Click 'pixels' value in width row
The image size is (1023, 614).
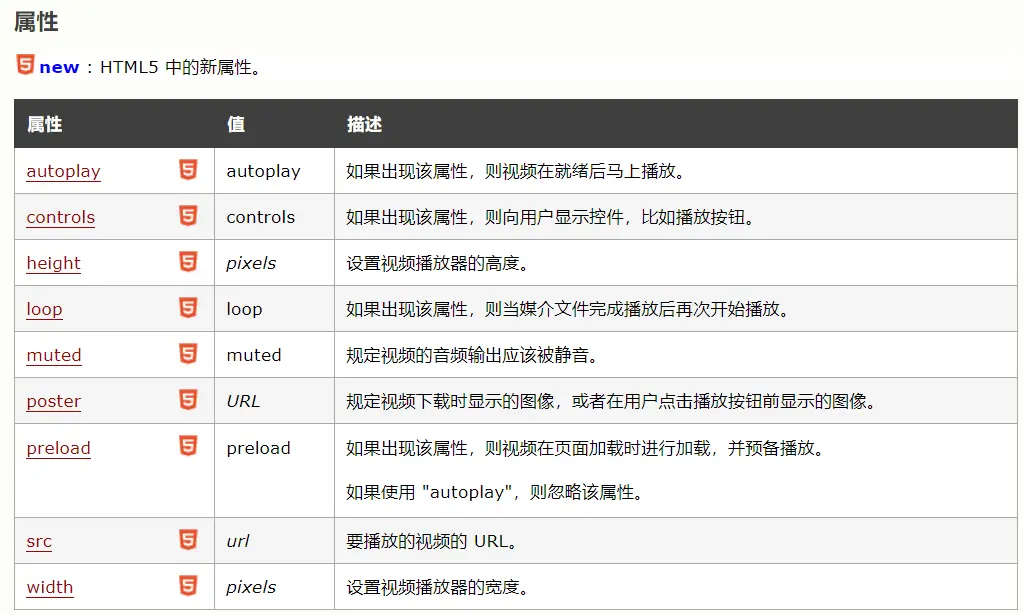[251, 587]
